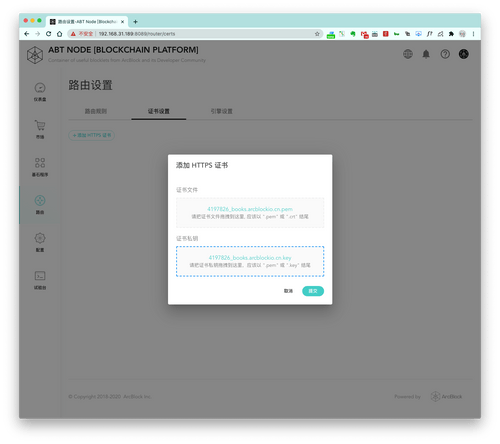Click the Copyright 2018-2020 ArcBlock footer text
This screenshot has height=444, width=500.
point(110,397)
